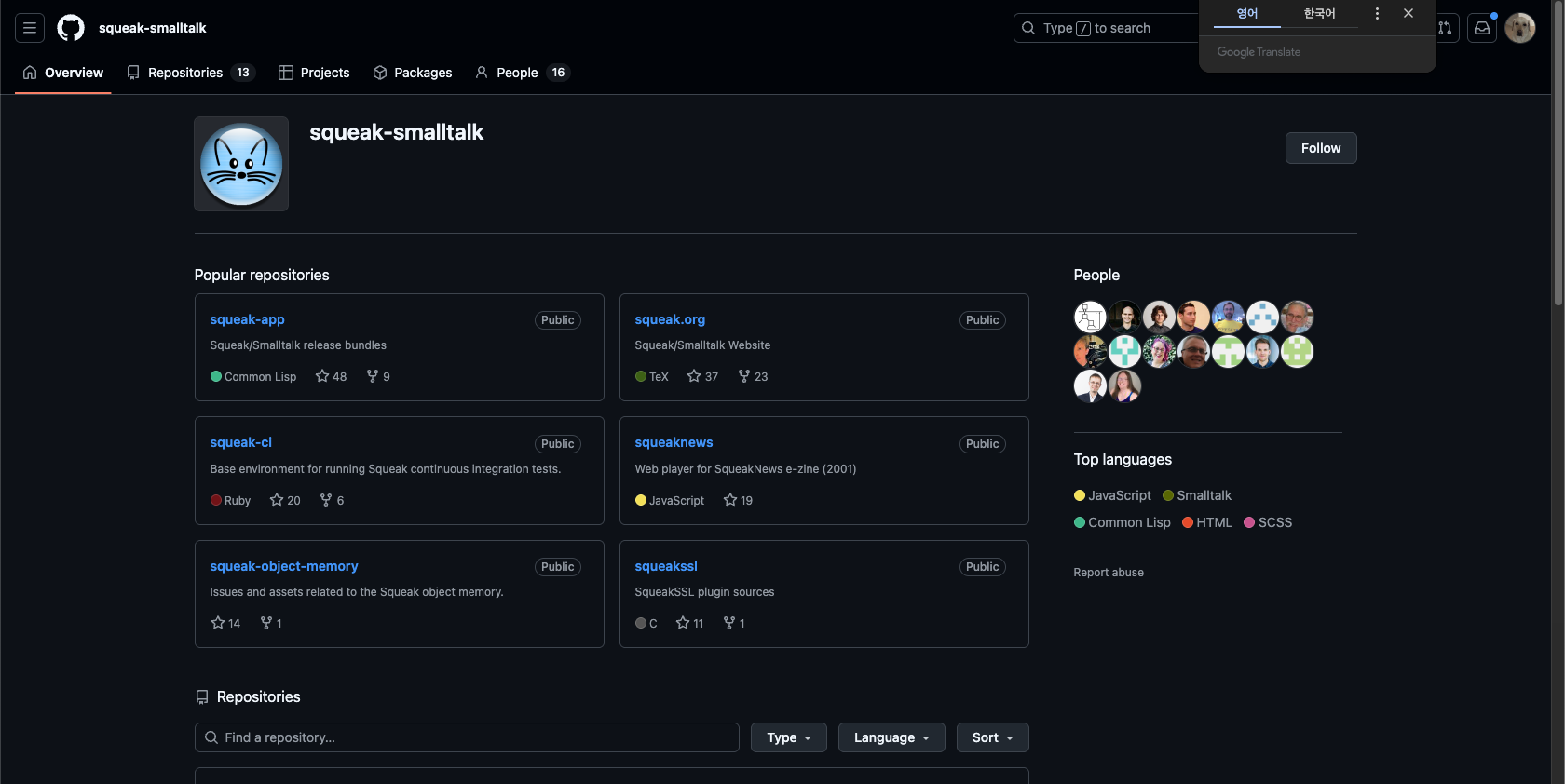Open Google Translate options three-dot menu
The image size is (1565, 784).
[x=1377, y=13]
